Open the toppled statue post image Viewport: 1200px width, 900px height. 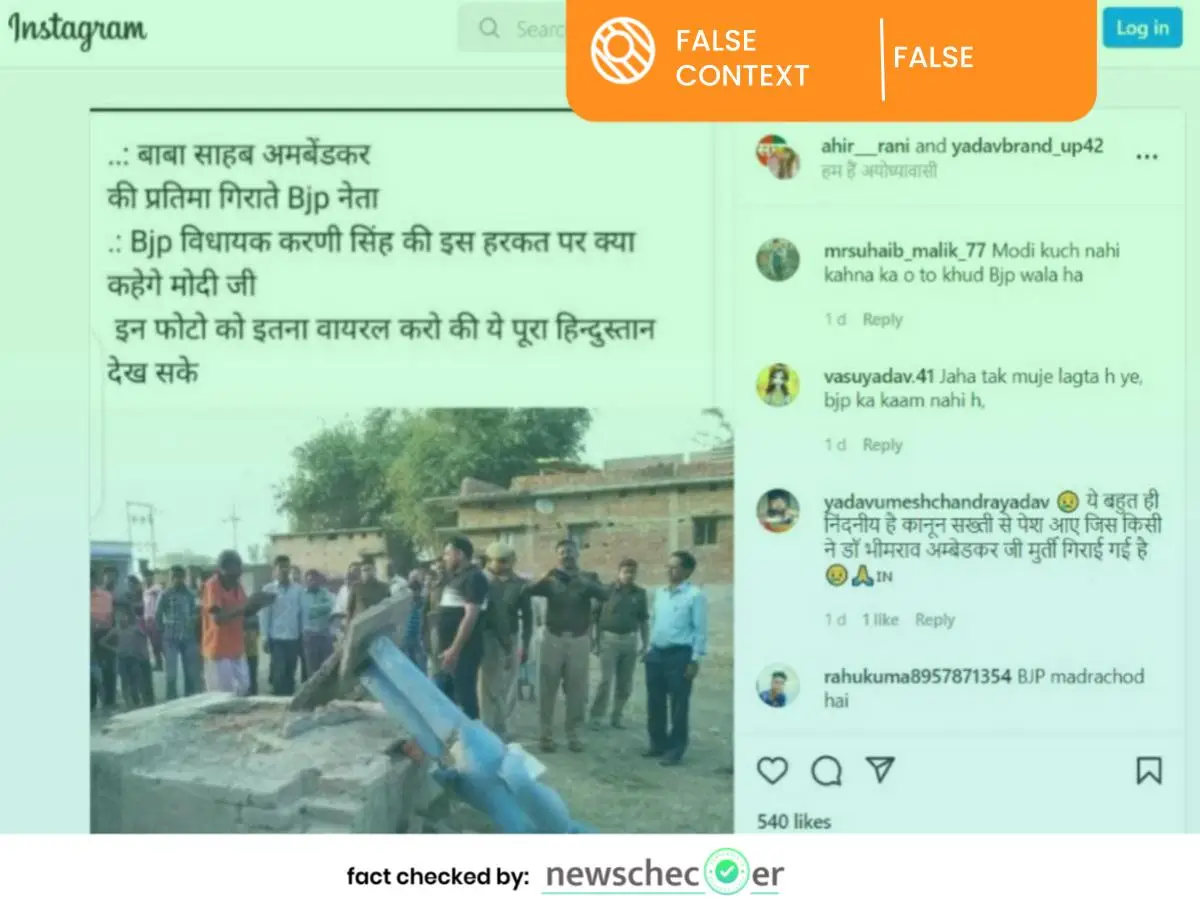(x=412, y=620)
